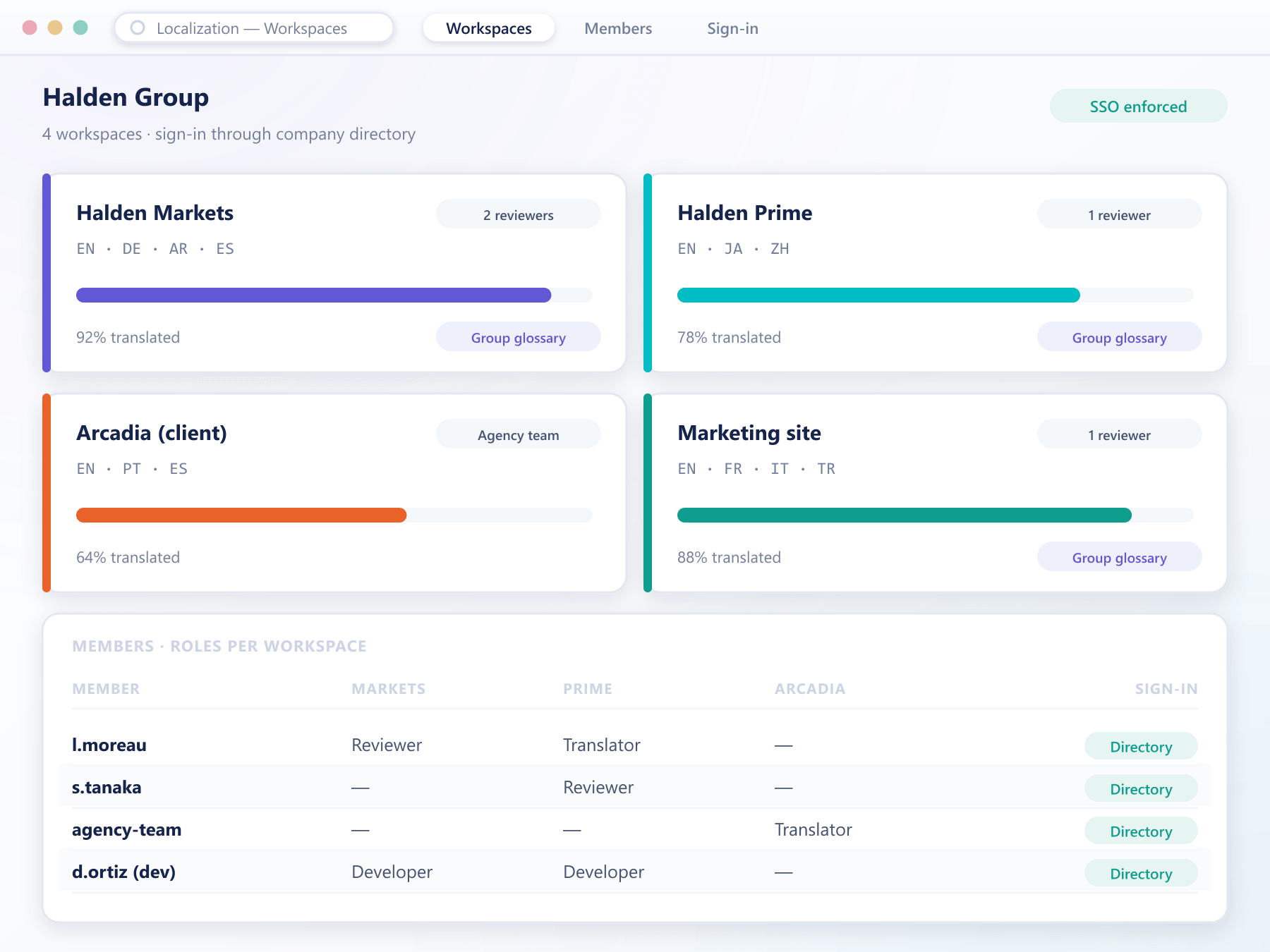1270x952 pixels.
Task: Open Group glossary on Halden Markets card
Action: click(519, 337)
